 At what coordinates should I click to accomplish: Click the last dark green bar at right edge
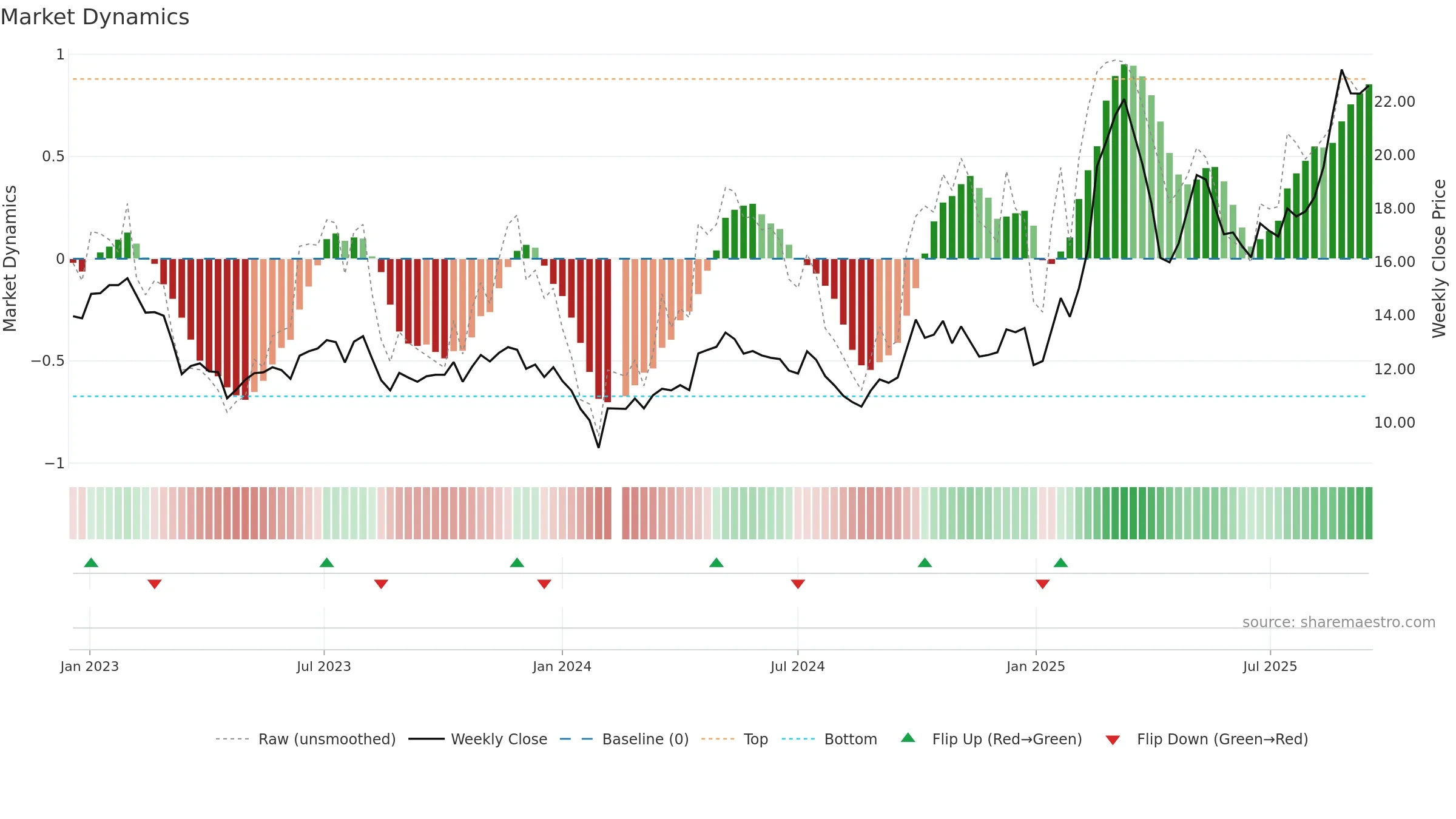click(1369, 172)
